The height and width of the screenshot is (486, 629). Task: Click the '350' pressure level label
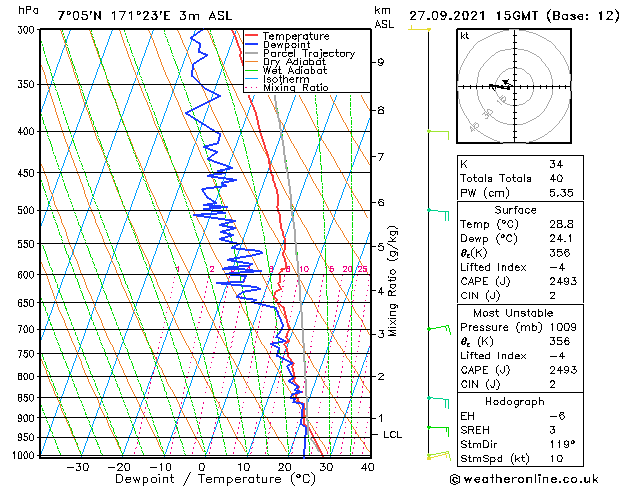coord(28,85)
